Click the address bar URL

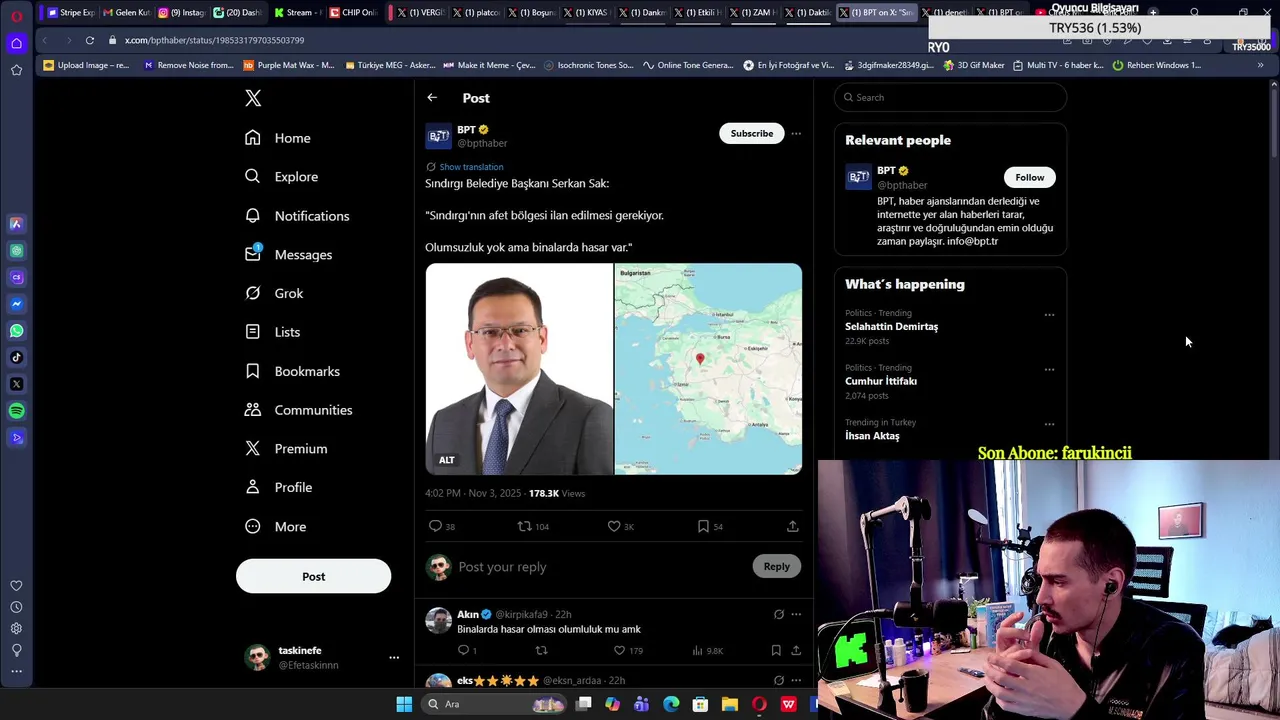point(214,40)
